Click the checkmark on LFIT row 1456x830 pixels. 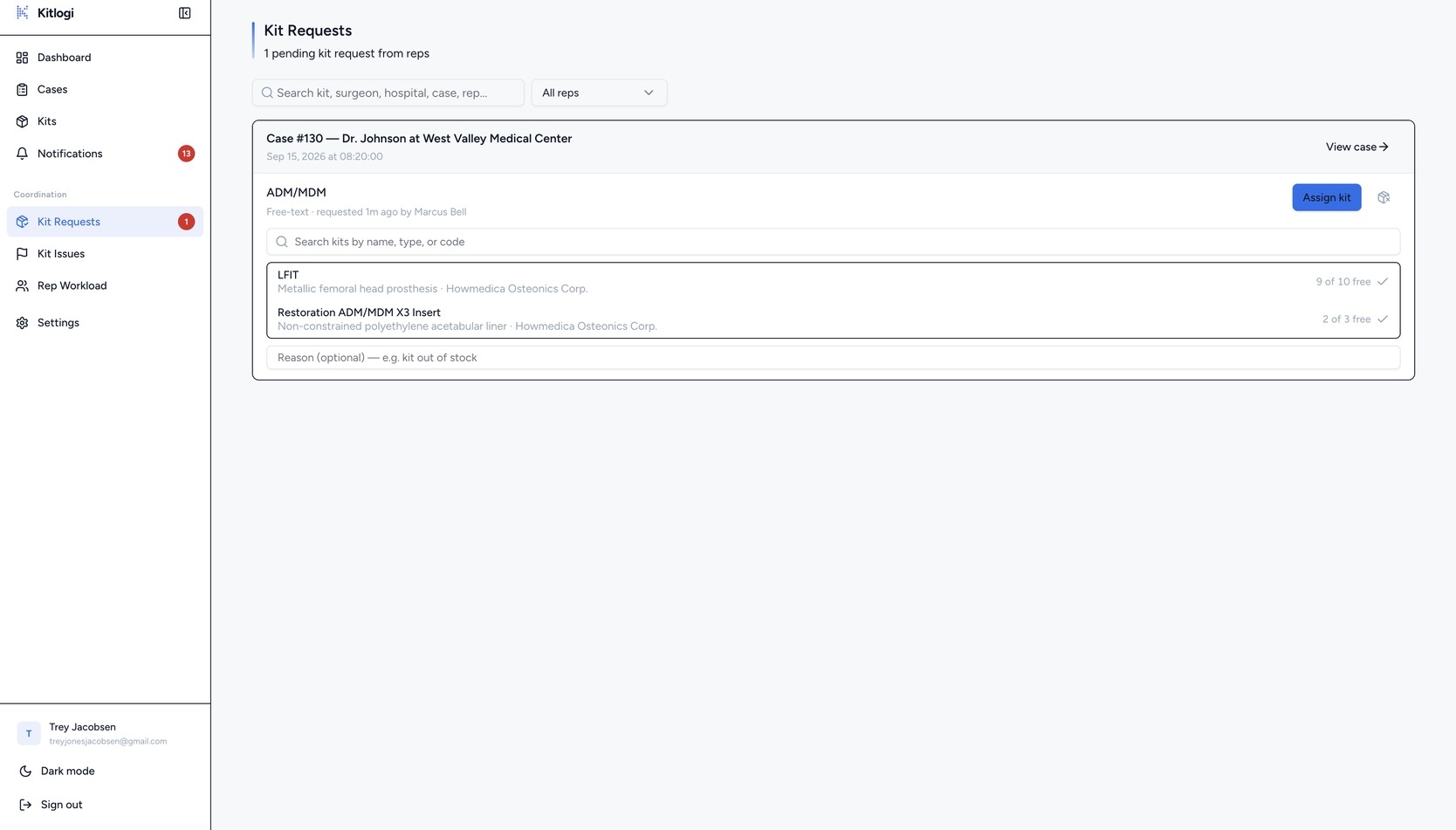point(1383,282)
